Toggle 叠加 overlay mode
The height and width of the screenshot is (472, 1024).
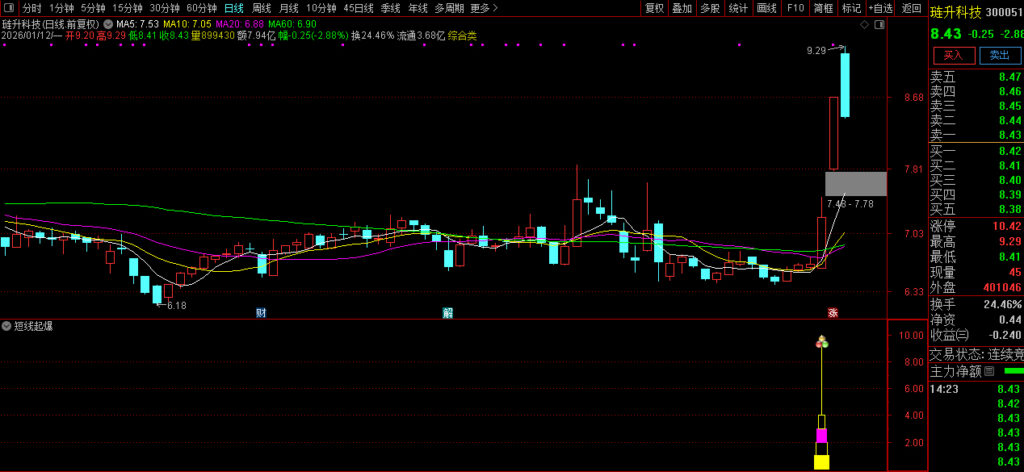pyautogui.click(x=682, y=8)
